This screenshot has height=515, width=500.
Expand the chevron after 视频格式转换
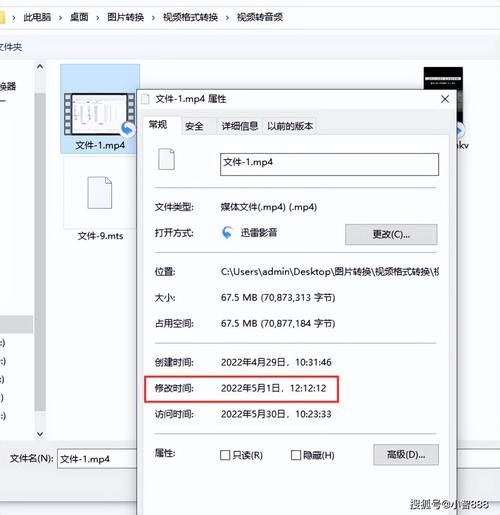pyautogui.click(x=227, y=18)
